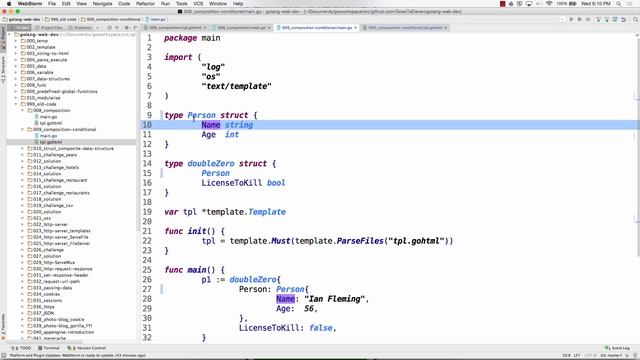This screenshot has height=360, width=640.
Task: Open the Version Control tool window button
Action: click(87, 348)
